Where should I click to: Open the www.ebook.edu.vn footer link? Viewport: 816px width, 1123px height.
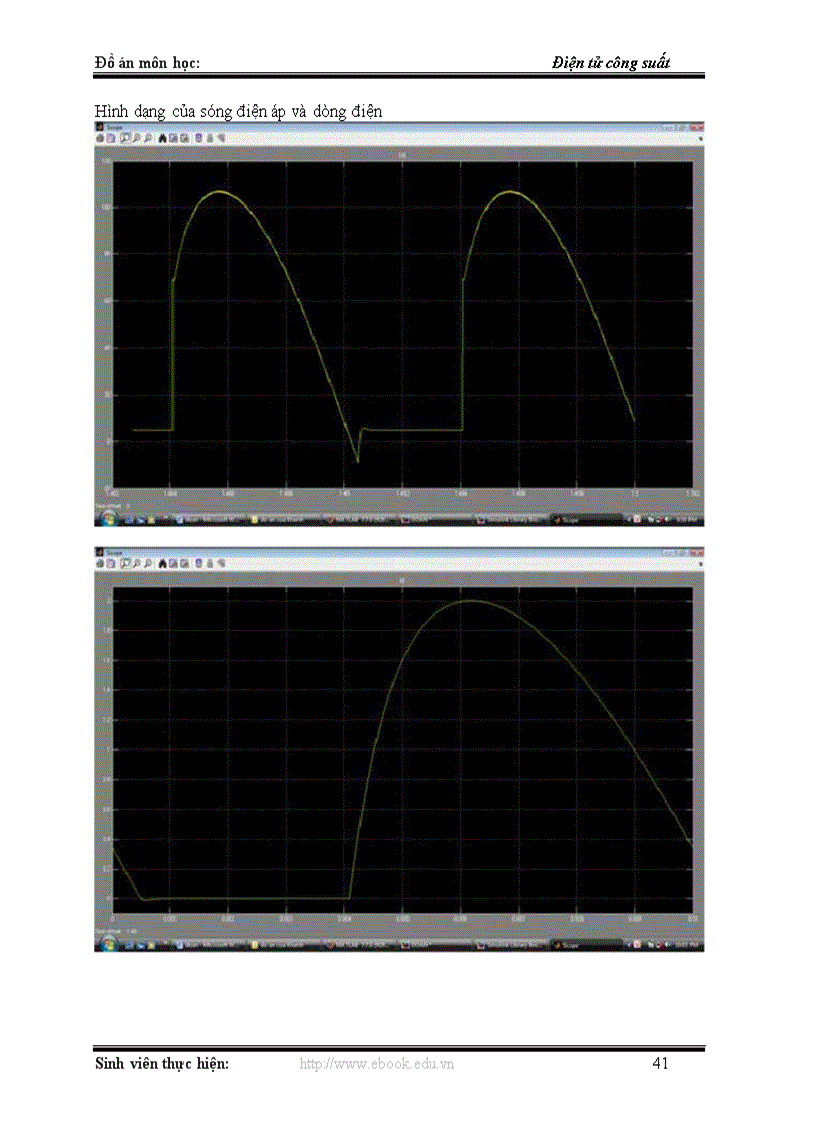point(377,1064)
